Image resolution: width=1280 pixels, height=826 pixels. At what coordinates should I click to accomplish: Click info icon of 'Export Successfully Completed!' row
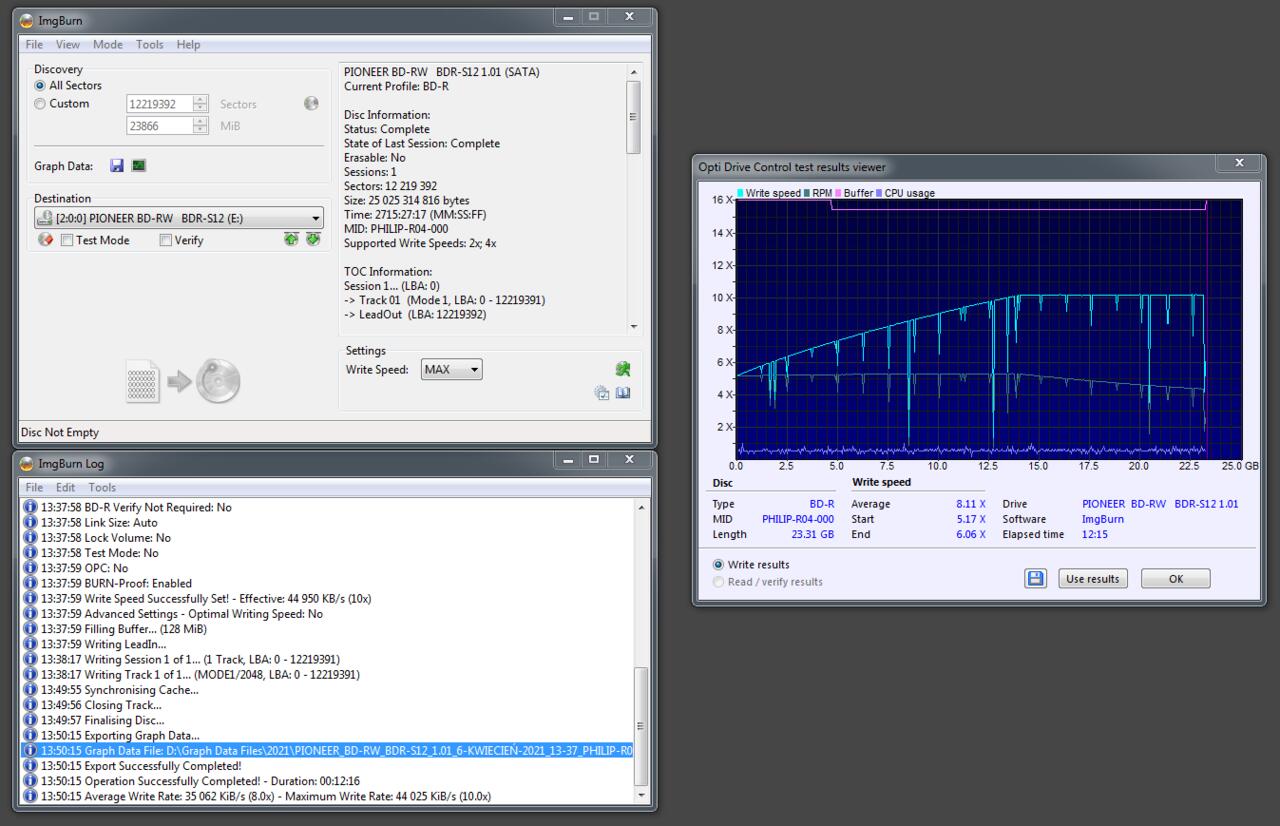tap(30, 766)
